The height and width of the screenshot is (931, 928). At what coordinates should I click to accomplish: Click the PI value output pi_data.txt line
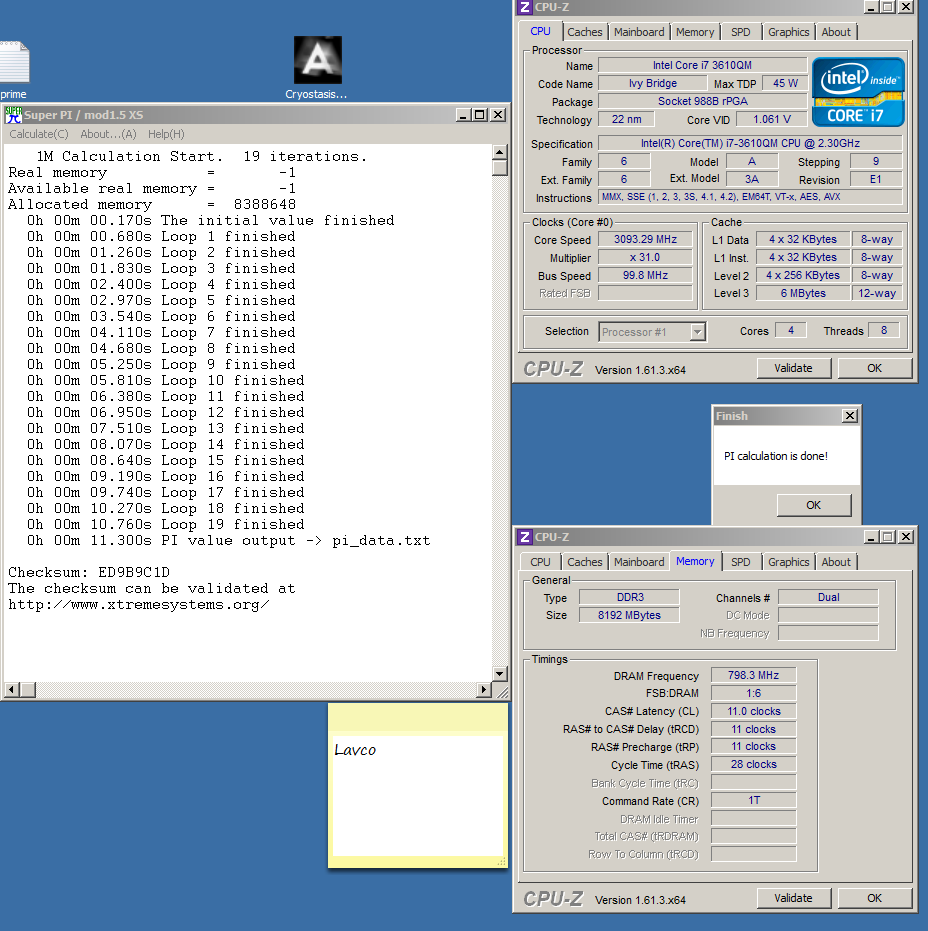229,540
